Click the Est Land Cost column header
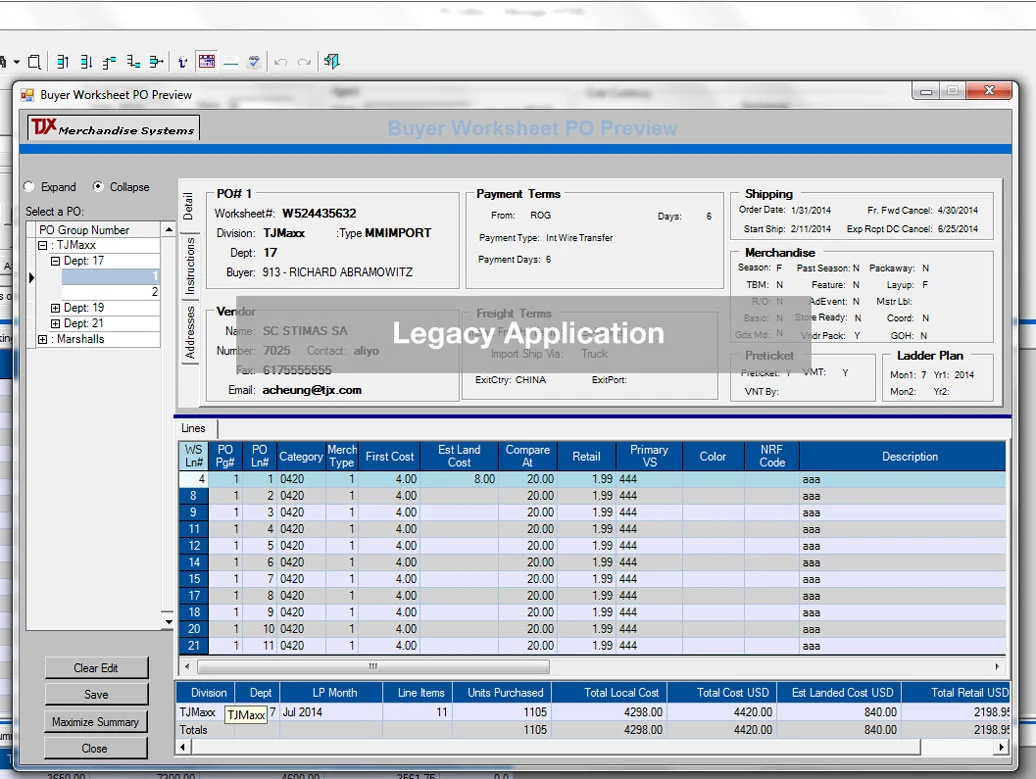Screen dimensions: 1036x779 click(x=459, y=457)
